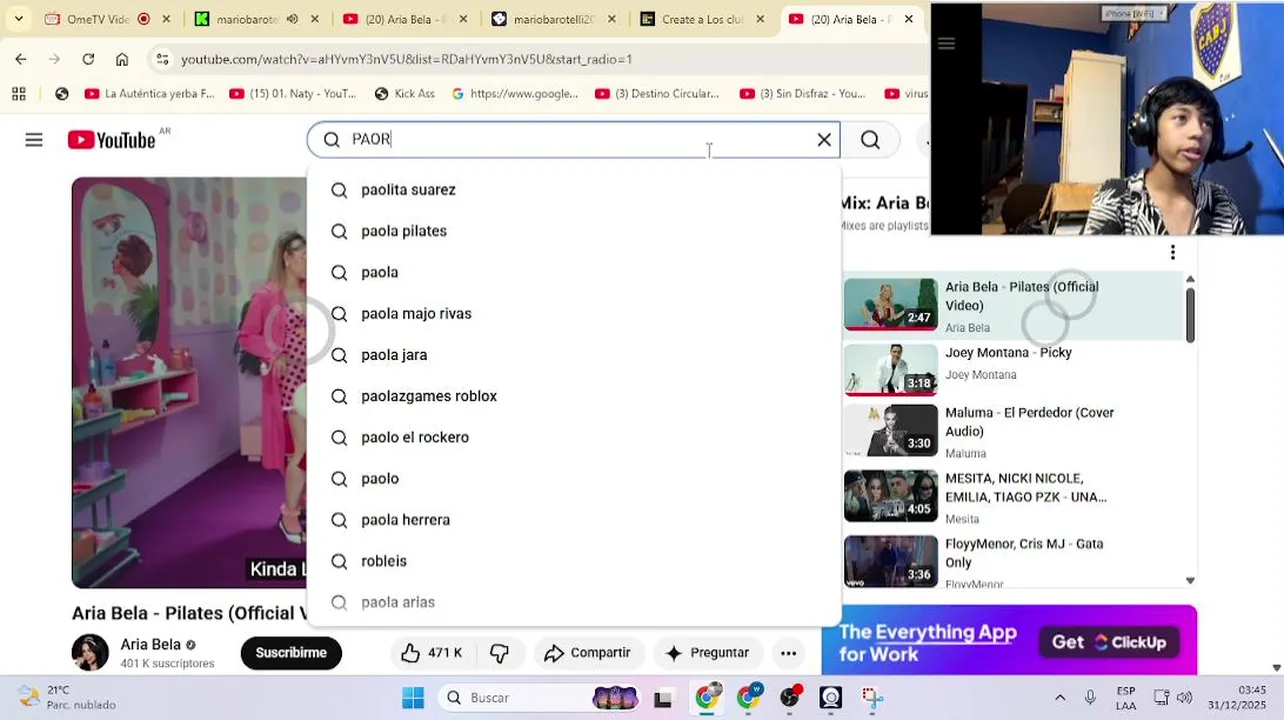
Task: Run the search with the magnifier button
Action: [x=870, y=140]
